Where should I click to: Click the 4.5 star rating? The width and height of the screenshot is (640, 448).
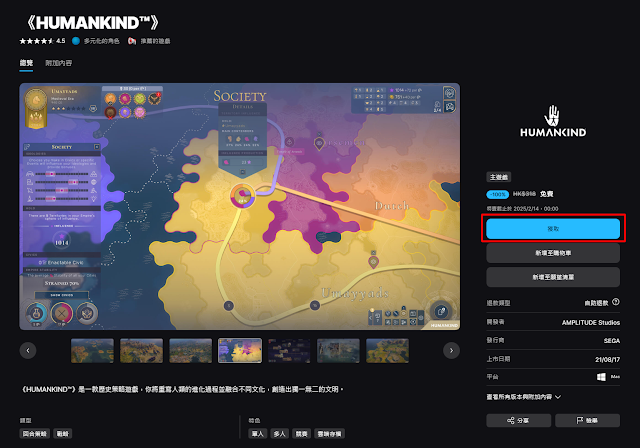point(42,41)
